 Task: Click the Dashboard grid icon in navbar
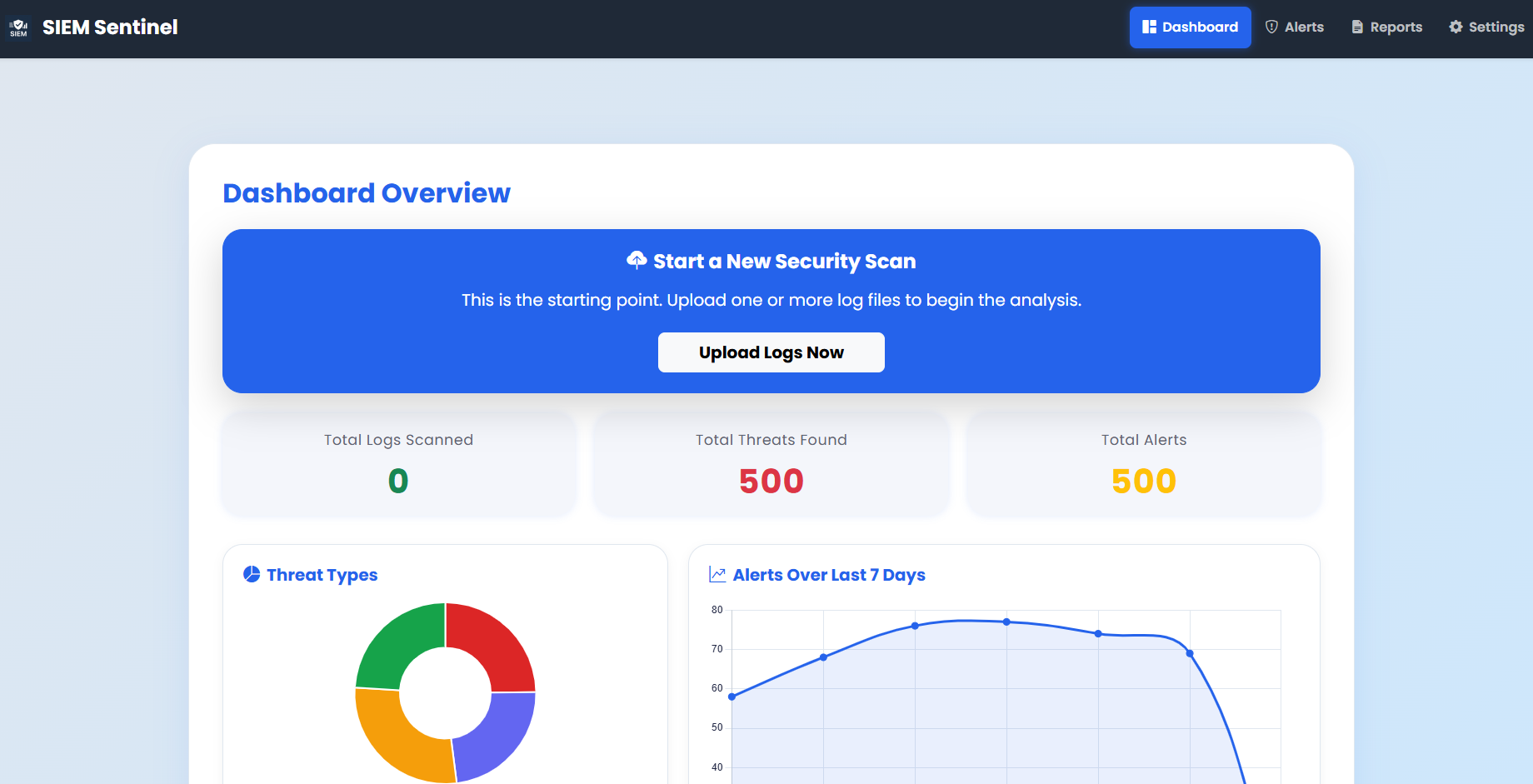1149,27
